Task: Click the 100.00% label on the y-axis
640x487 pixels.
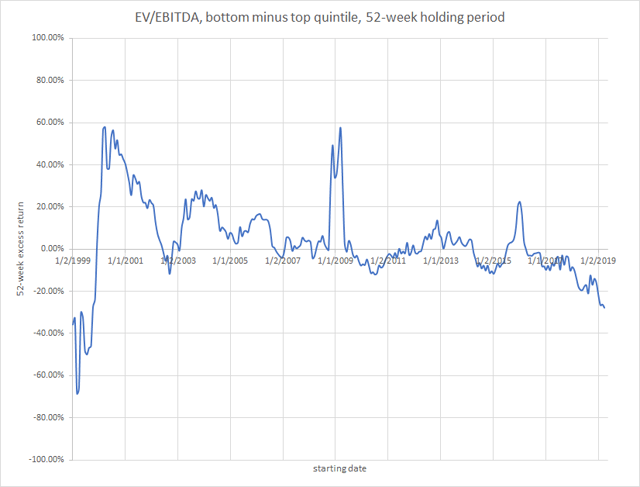Action: (x=46, y=38)
